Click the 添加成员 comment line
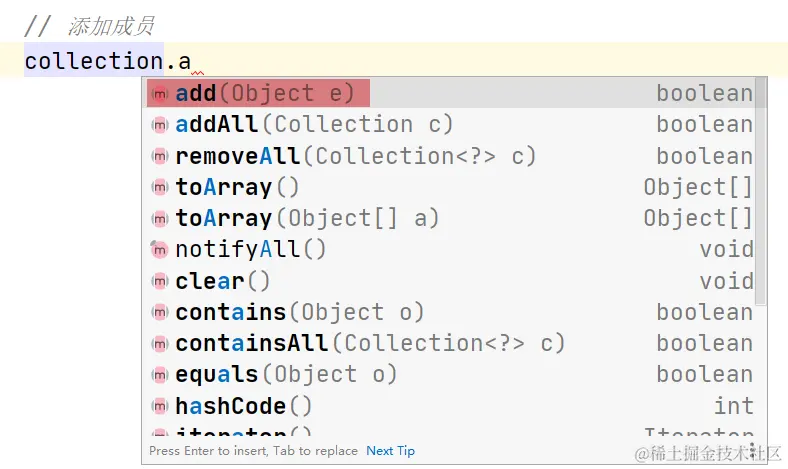The image size is (788, 469). [110, 27]
